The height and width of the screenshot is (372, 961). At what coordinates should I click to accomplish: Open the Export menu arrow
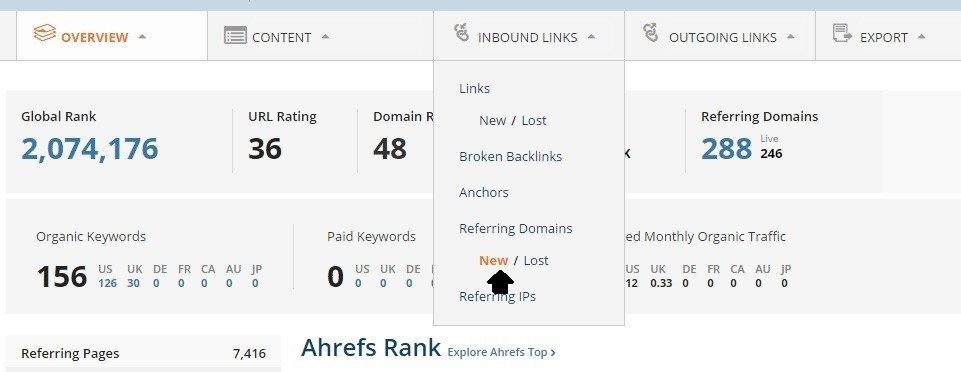click(921, 37)
